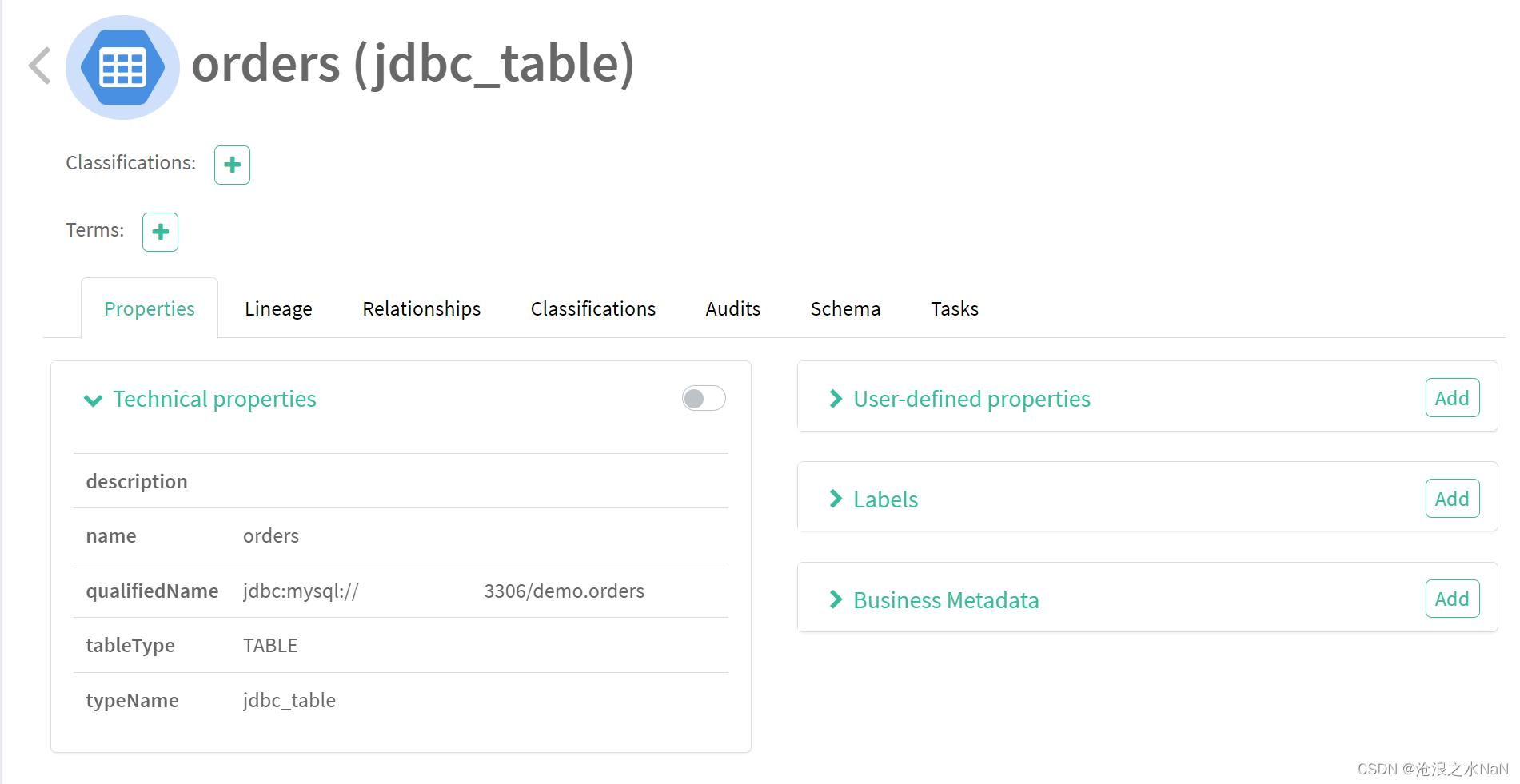1520x784 pixels.
Task: Add a term with plus icon
Action: pyautogui.click(x=160, y=232)
